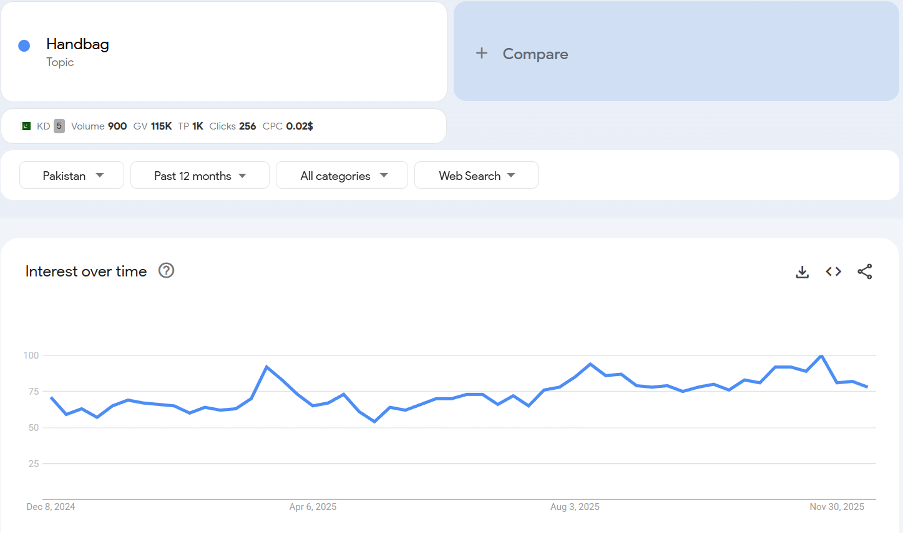Click the blue dot next to Handbag

tap(24, 45)
